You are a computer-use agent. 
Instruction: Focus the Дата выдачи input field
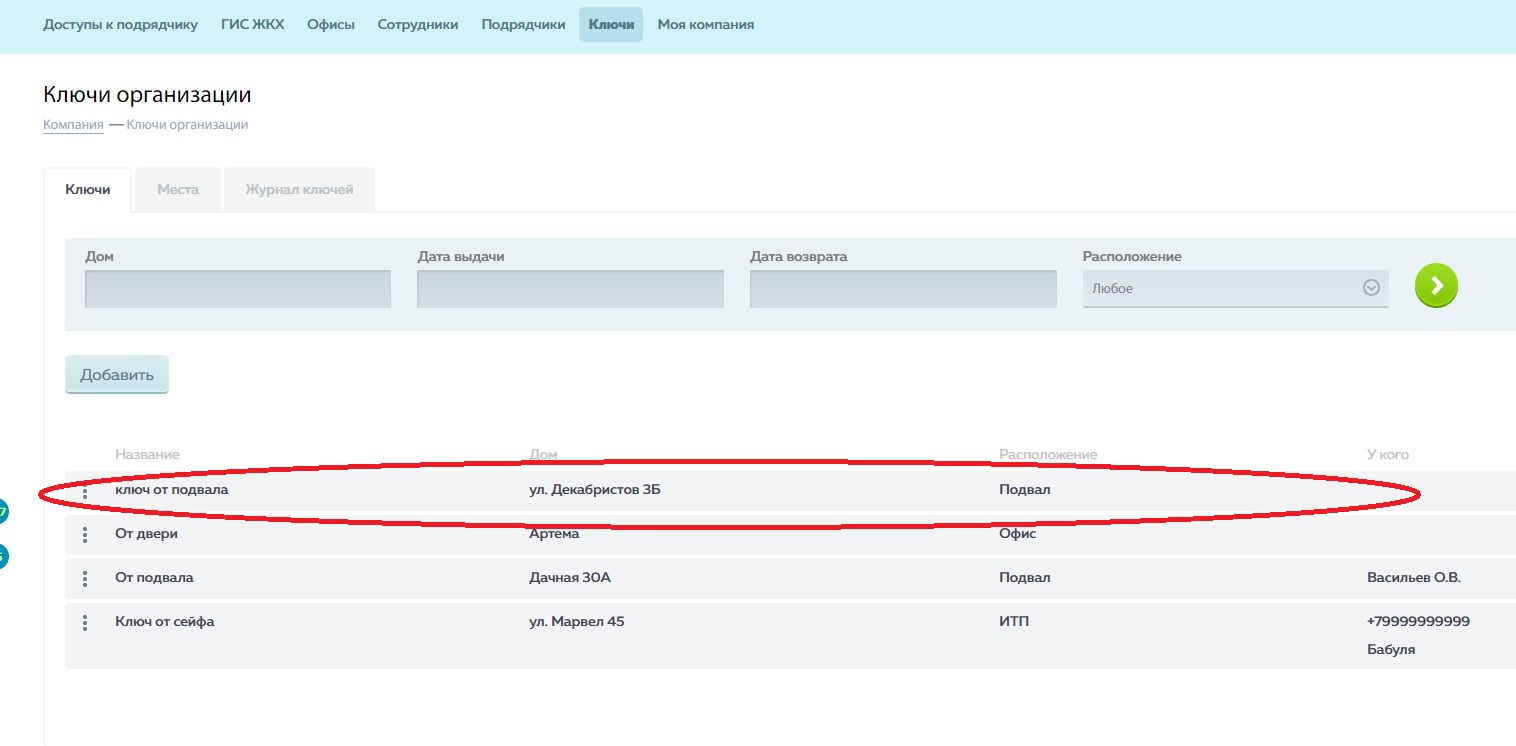pos(570,289)
